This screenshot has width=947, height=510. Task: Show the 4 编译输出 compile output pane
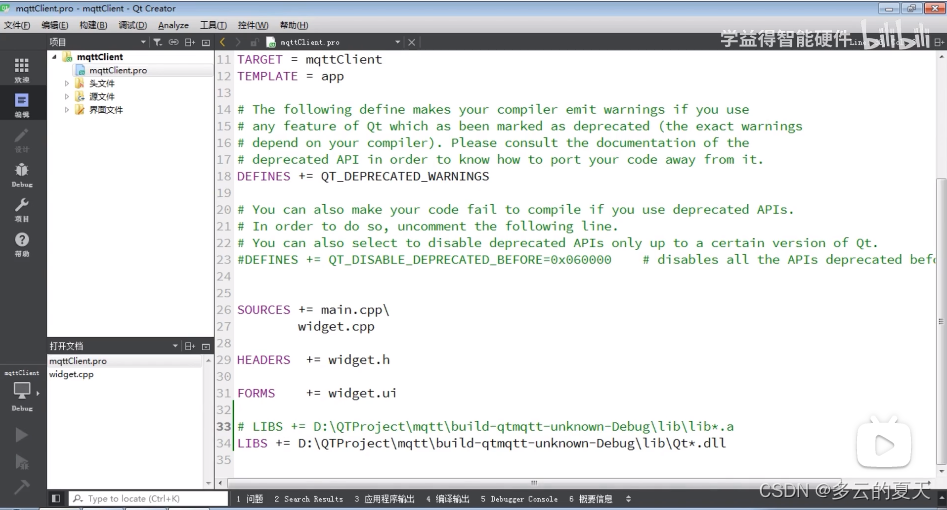tap(448, 499)
